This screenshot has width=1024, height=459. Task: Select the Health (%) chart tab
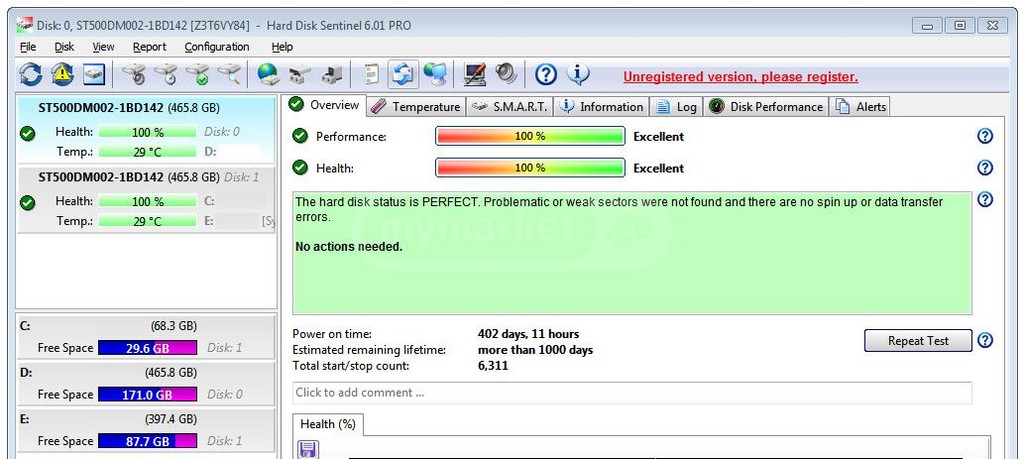(328, 424)
